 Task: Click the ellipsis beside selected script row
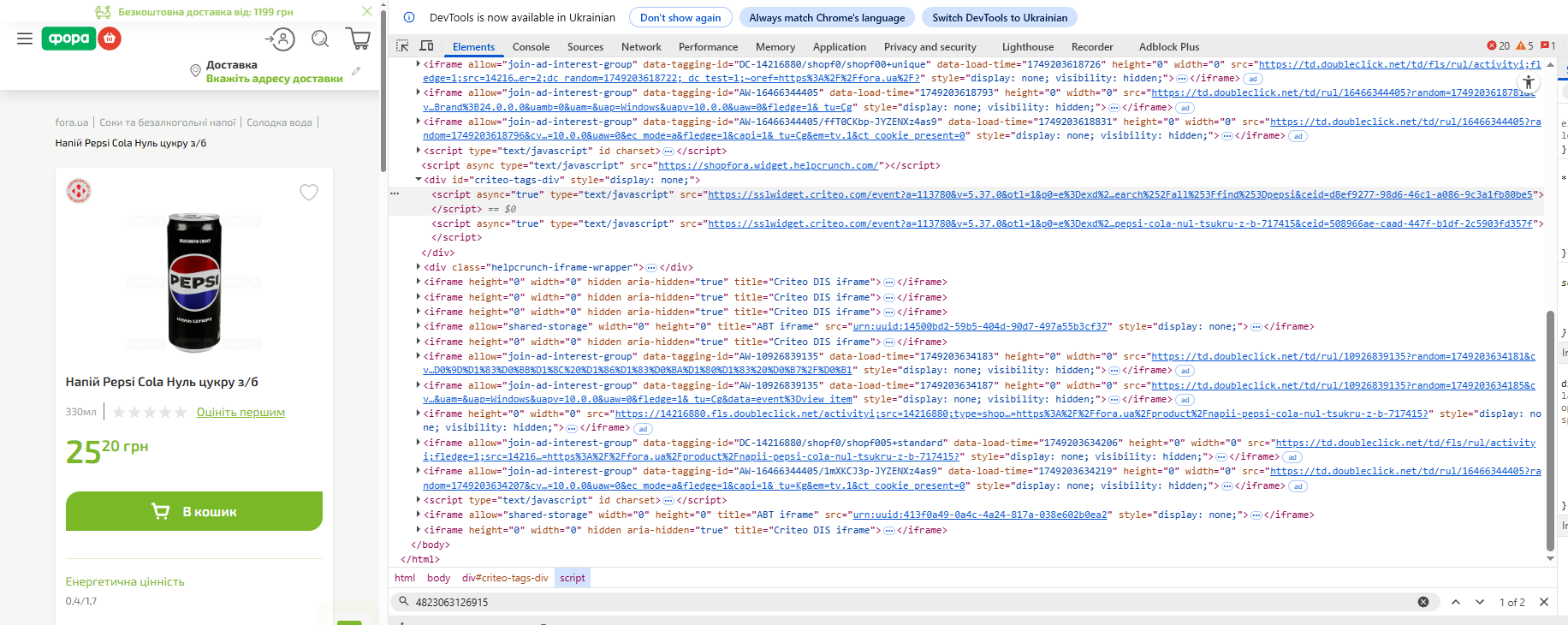pos(395,194)
